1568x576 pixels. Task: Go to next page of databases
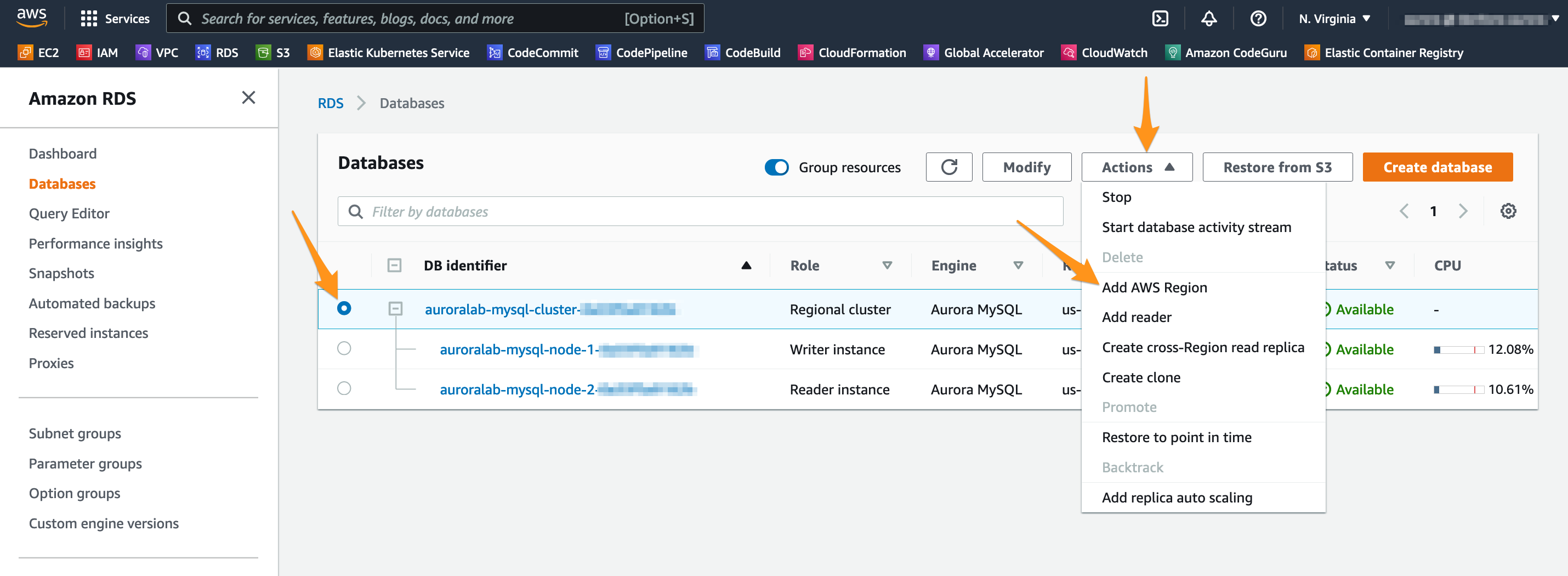(x=1463, y=211)
